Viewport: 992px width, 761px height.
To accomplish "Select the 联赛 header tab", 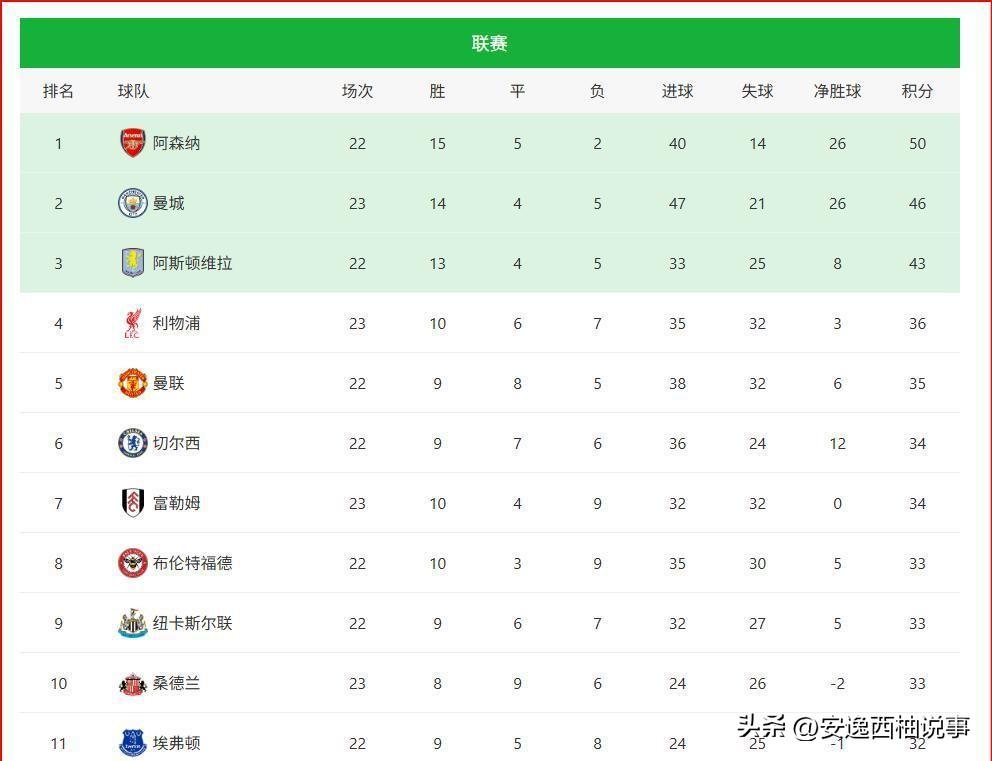I will [x=490, y=43].
